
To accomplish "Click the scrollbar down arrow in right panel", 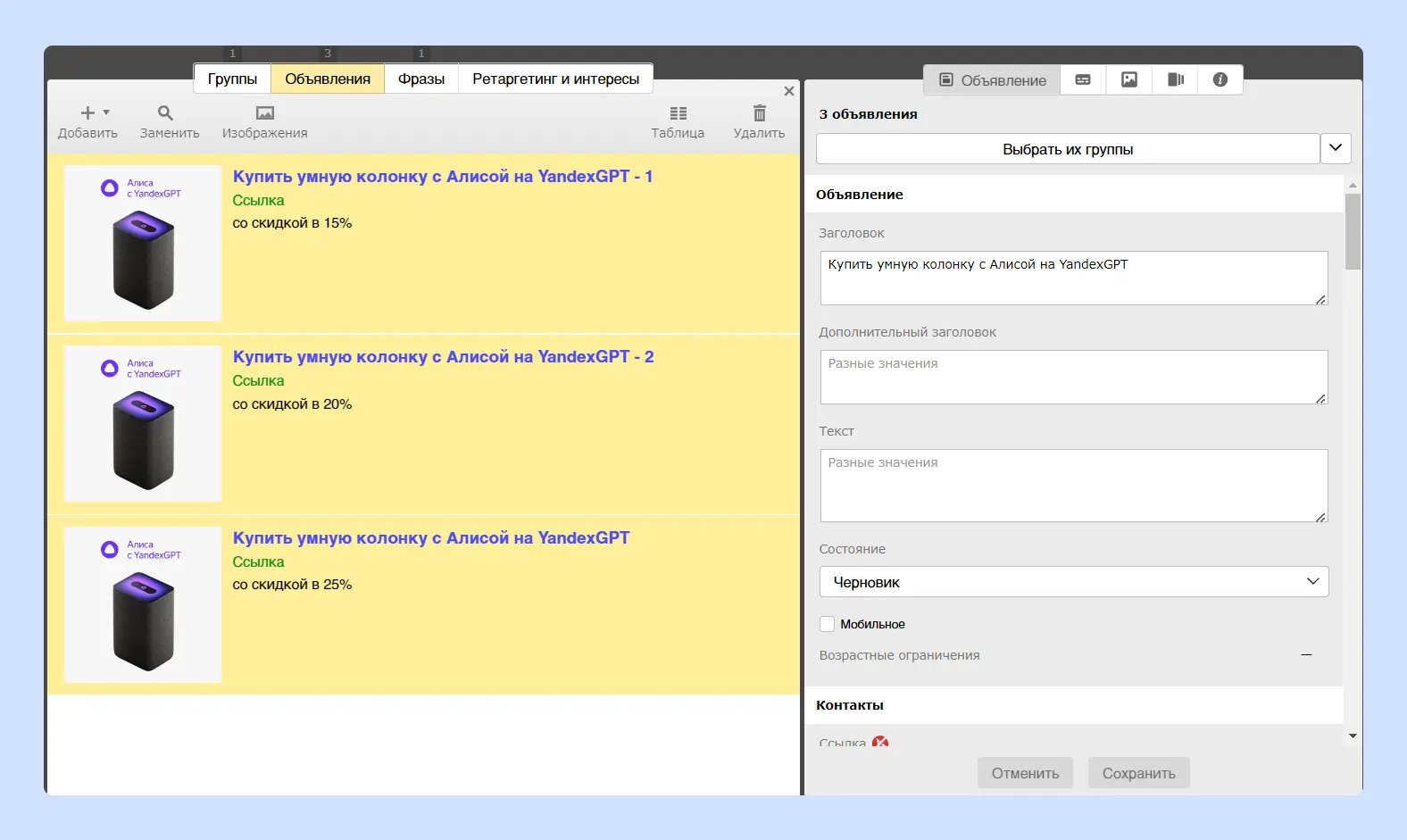I will click(1353, 736).
